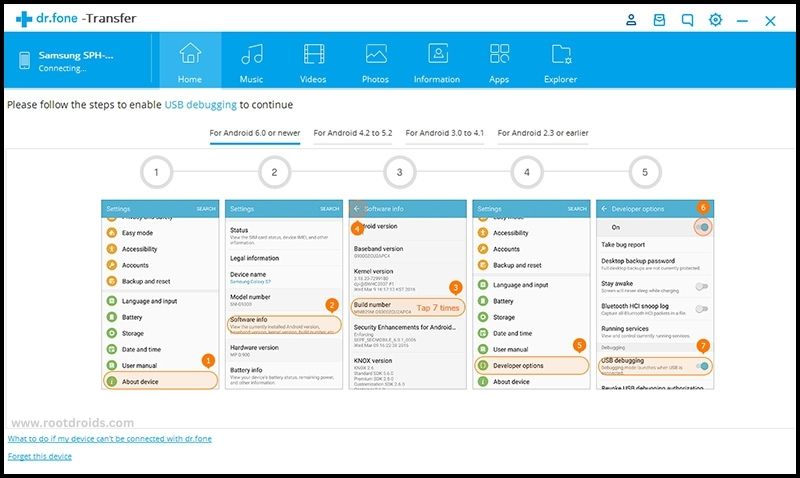
Task: Minimize the dr.fone window
Action: point(742,20)
